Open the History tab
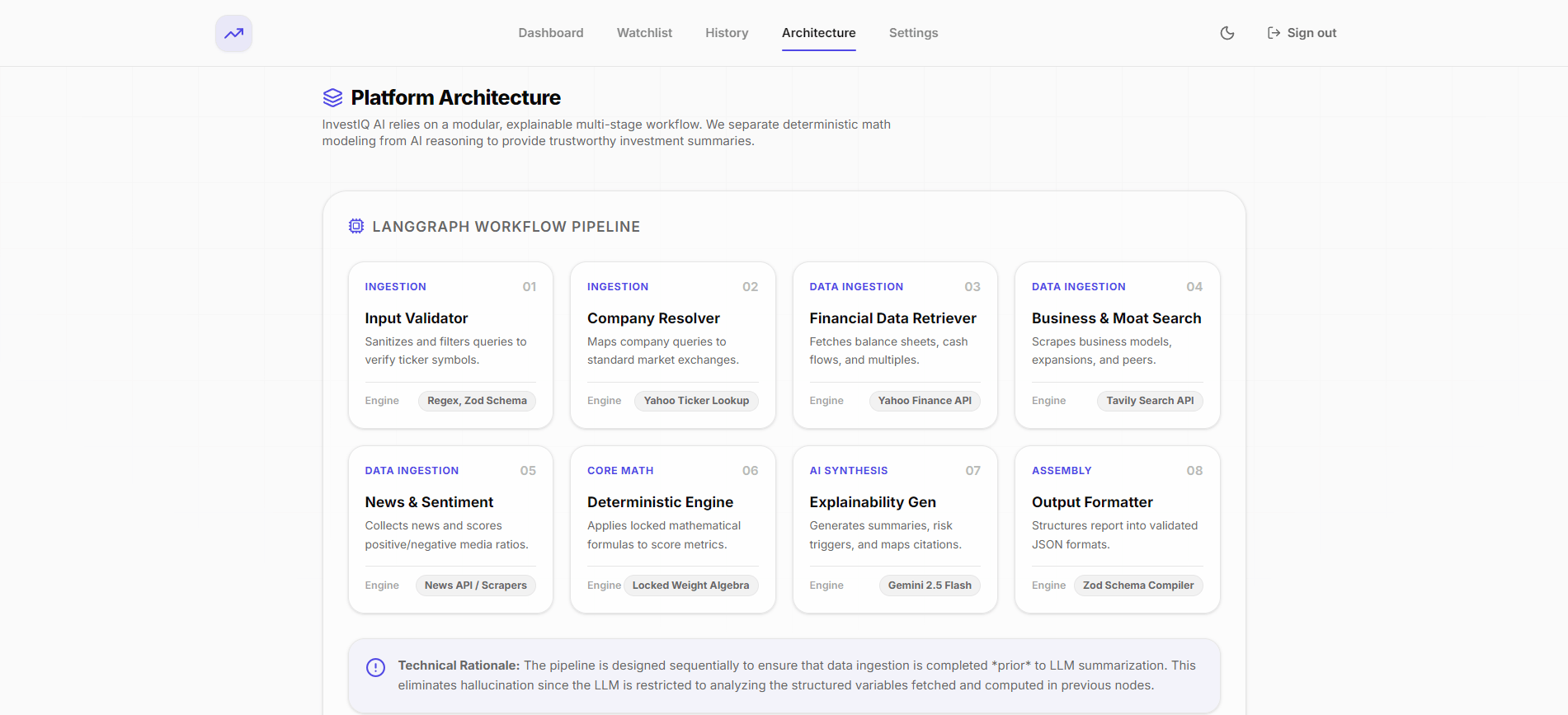The width and height of the screenshot is (1568, 715). (x=727, y=33)
